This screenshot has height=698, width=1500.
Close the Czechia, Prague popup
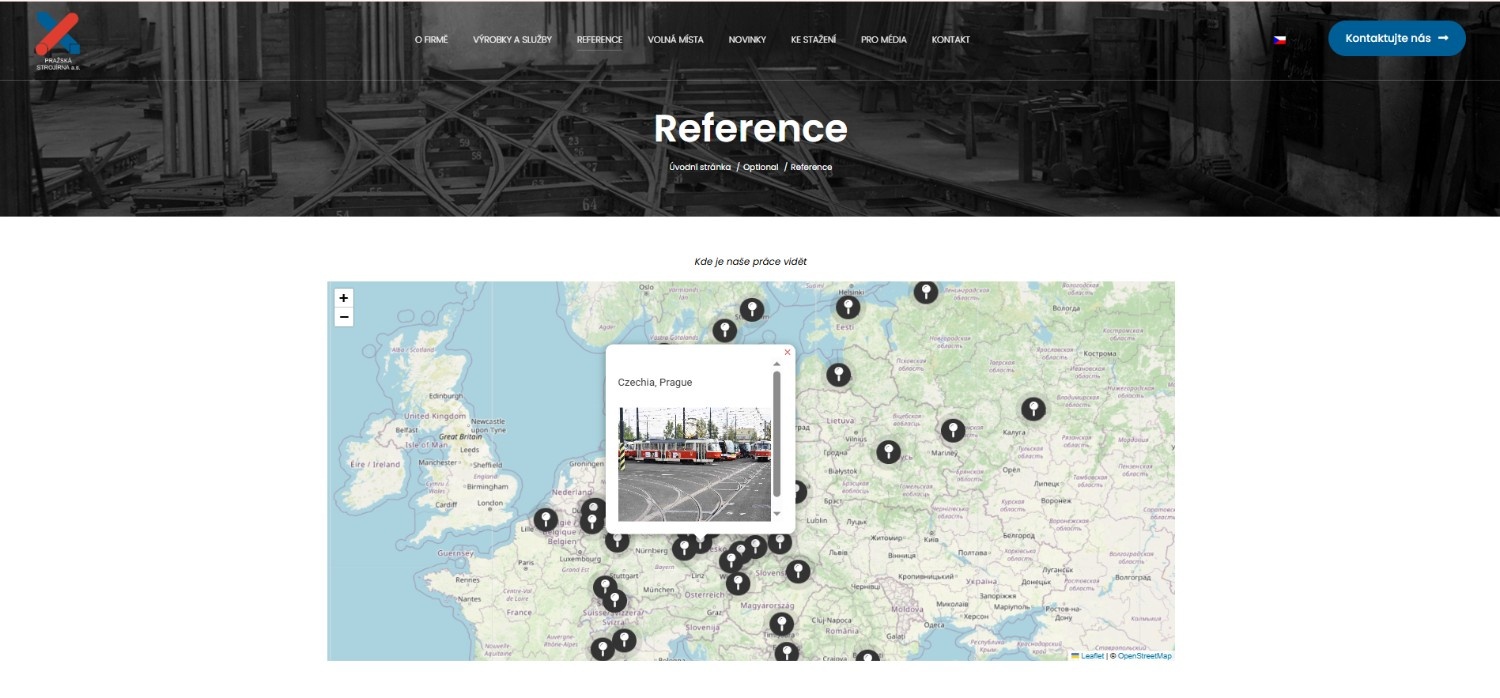point(787,352)
